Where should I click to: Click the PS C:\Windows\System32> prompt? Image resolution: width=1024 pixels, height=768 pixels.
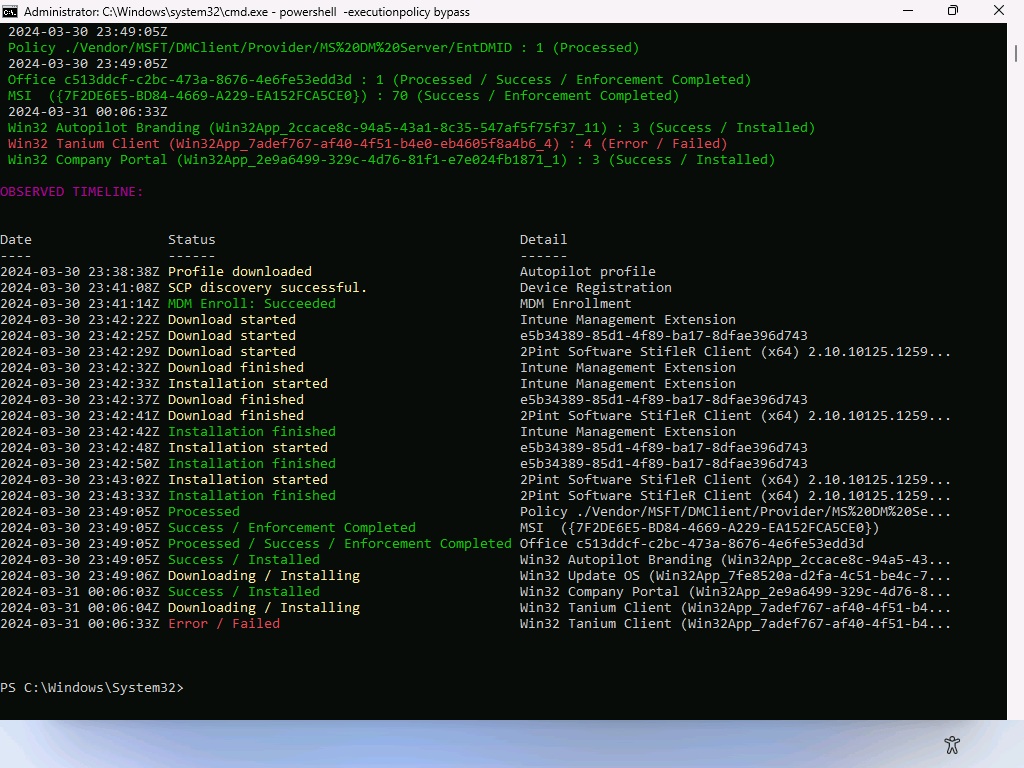(92, 688)
